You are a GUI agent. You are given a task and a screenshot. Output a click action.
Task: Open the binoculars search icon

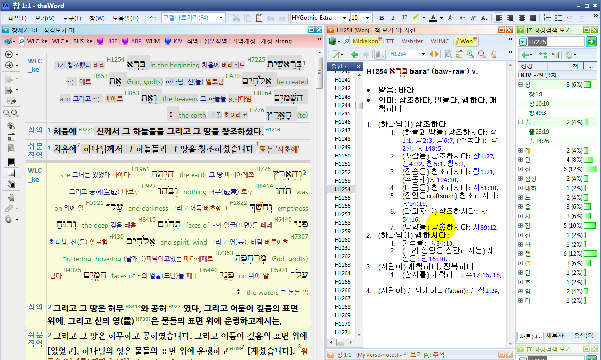point(11,113)
